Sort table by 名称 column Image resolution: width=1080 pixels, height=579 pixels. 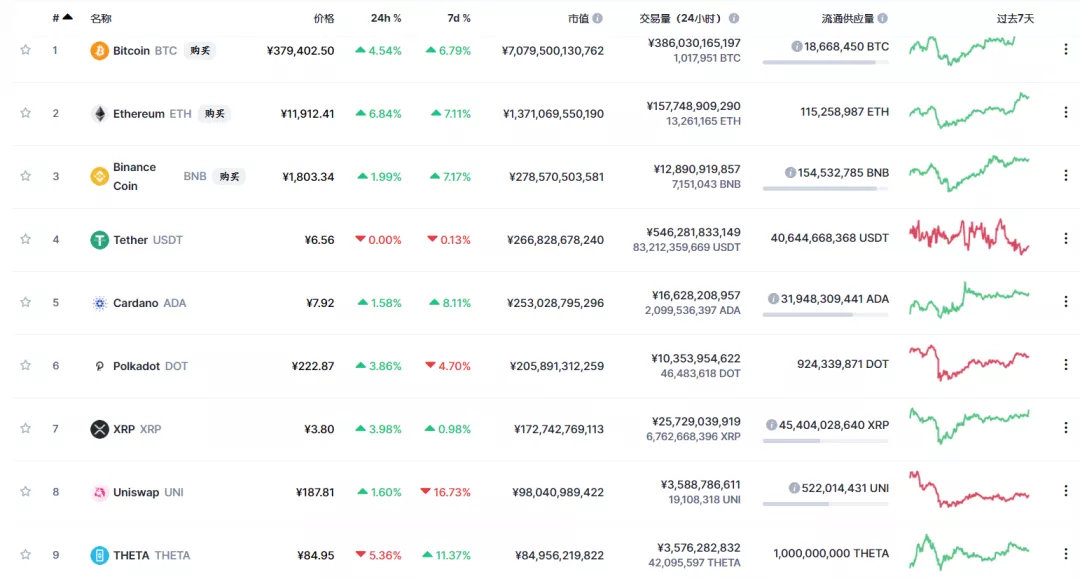(101, 19)
